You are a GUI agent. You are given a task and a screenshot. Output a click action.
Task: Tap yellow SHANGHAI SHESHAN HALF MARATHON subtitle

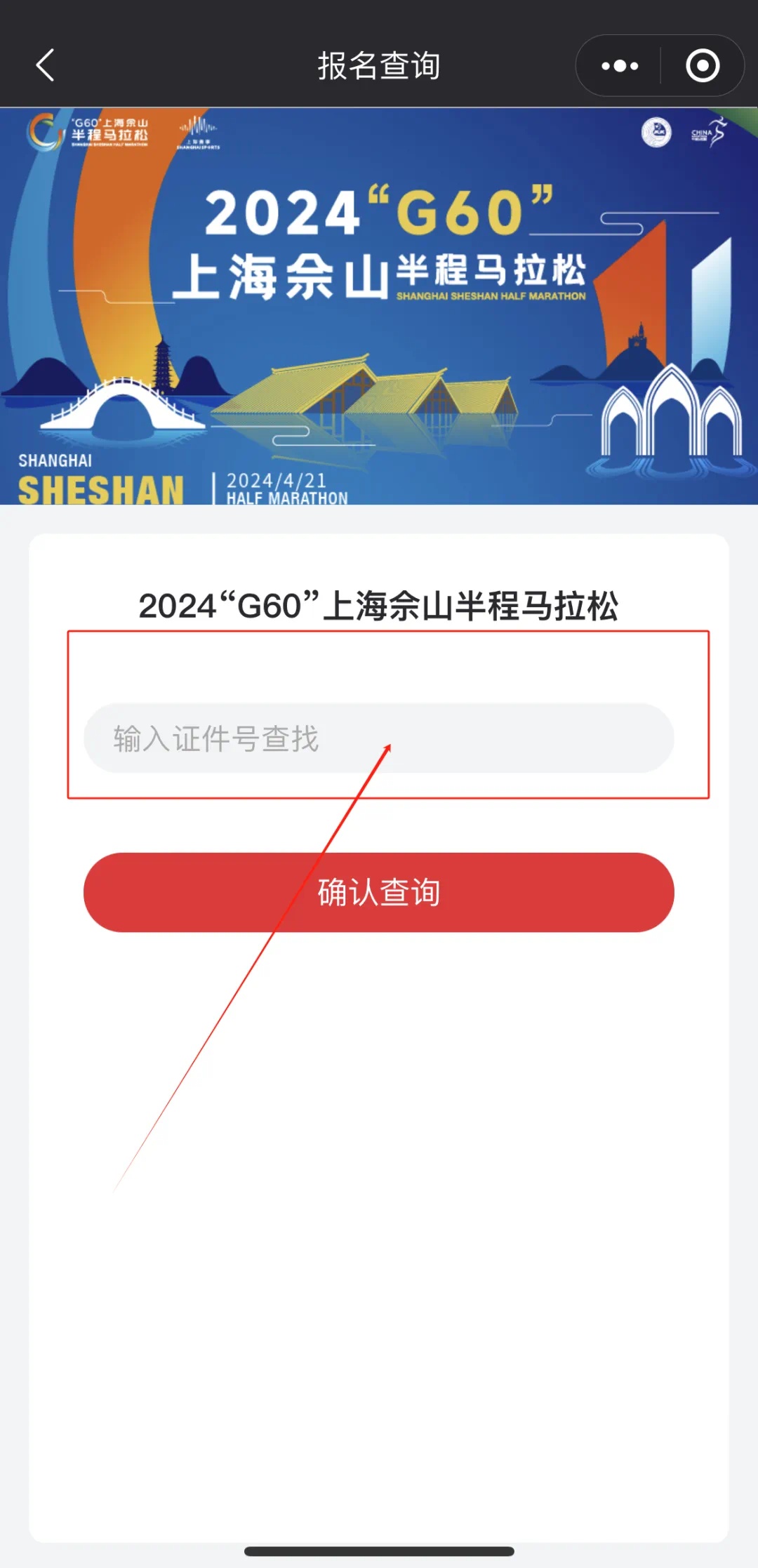[x=491, y=296]
